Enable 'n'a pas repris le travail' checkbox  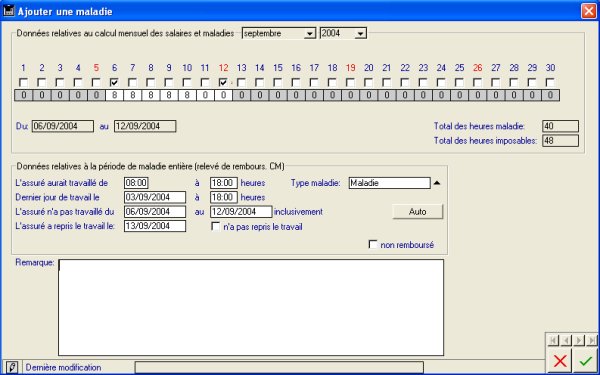(216, 227)
